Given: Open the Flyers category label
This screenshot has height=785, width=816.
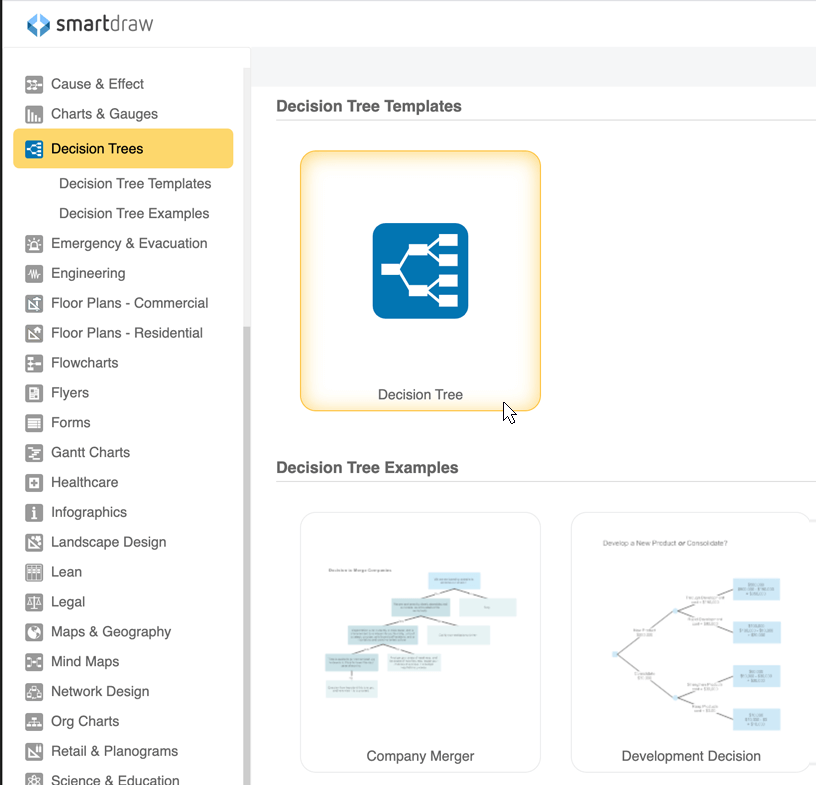Looking at the screenshot, I should [70, 393].
